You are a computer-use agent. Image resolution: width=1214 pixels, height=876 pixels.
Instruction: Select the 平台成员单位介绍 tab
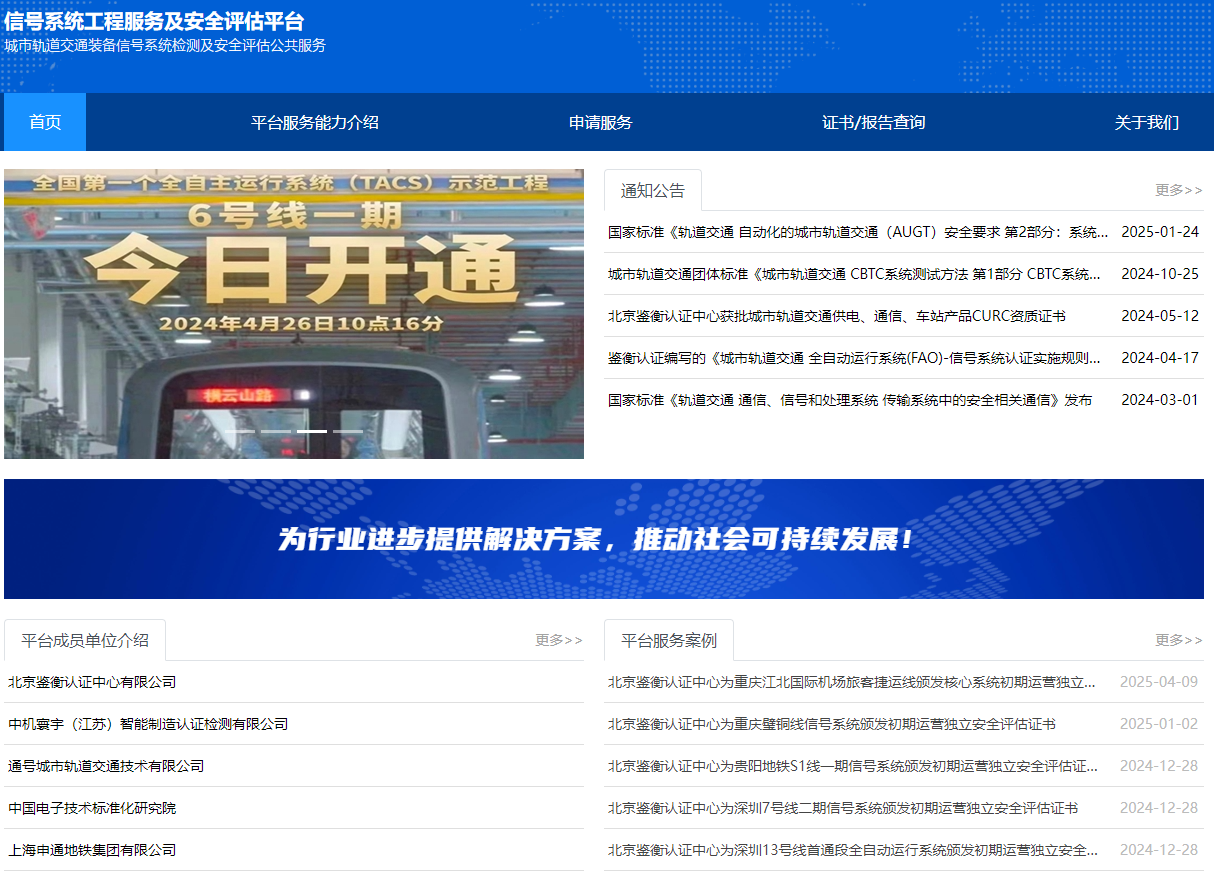pos(85,640)
